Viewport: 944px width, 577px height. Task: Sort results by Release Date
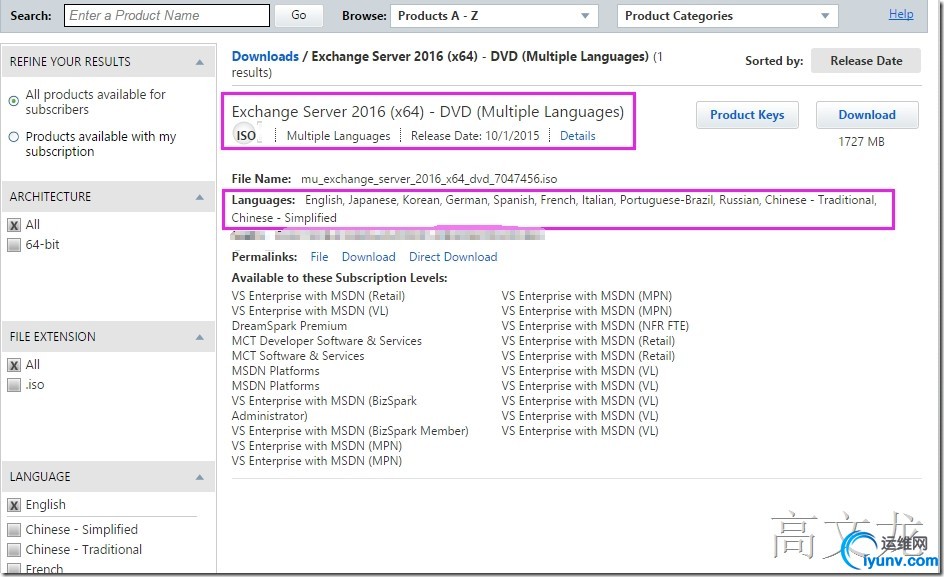pyautogui.click(x=866, y=61)
